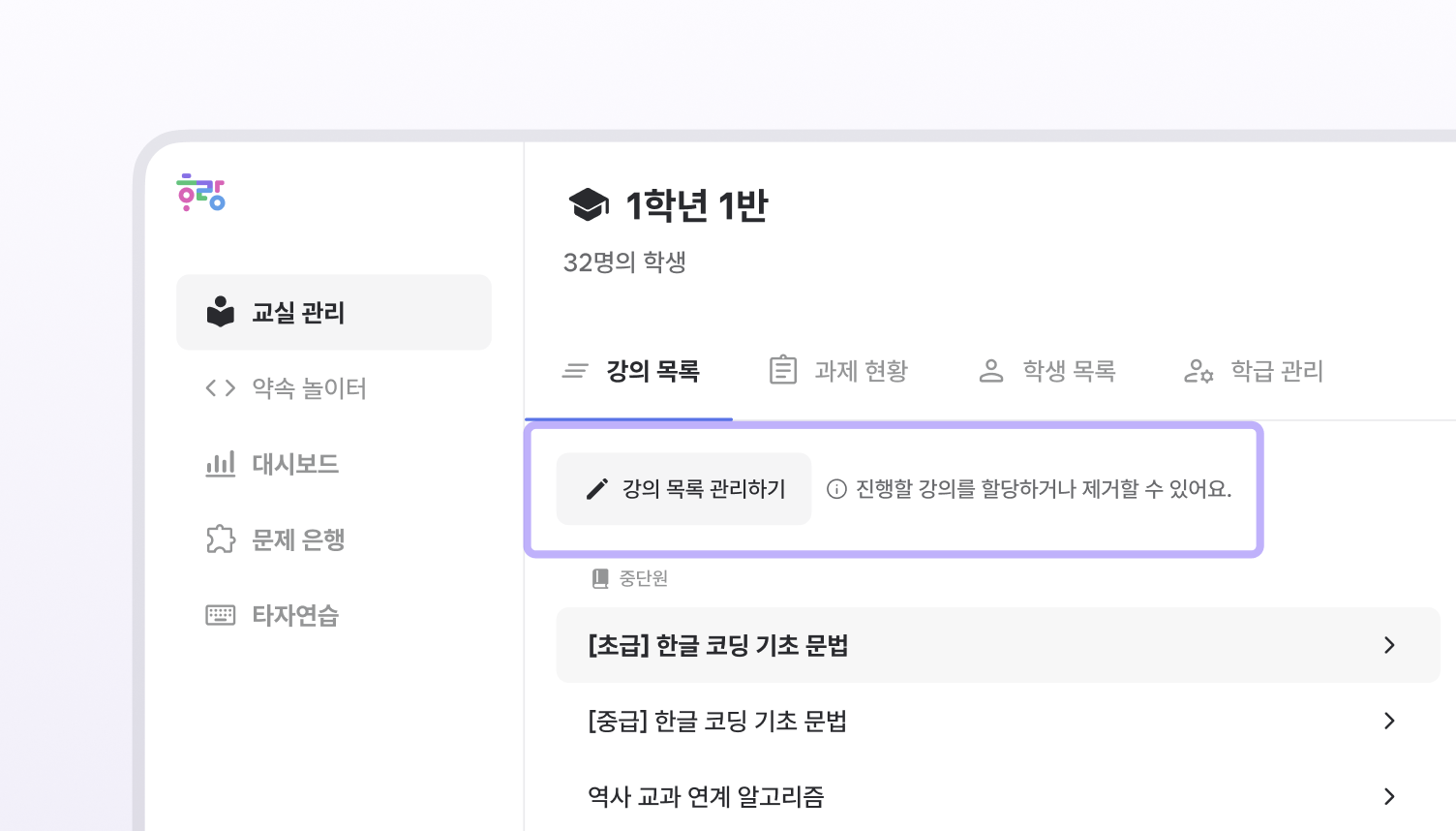Expand the [중급] 한글 코딩 기초 문법 chevron
Image resolution: width=1456 pixels, height=831 pixels.
(x=1389, y=721)
